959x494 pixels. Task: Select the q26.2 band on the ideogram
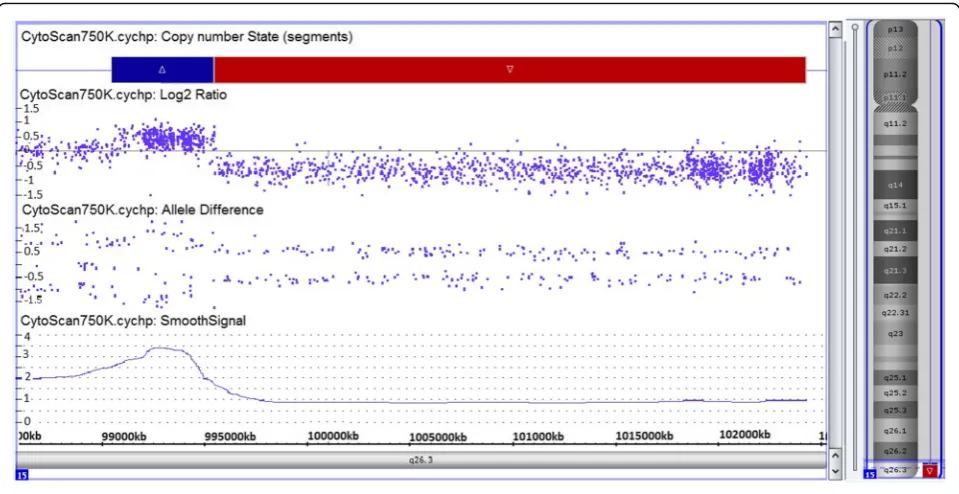(895, 451)
